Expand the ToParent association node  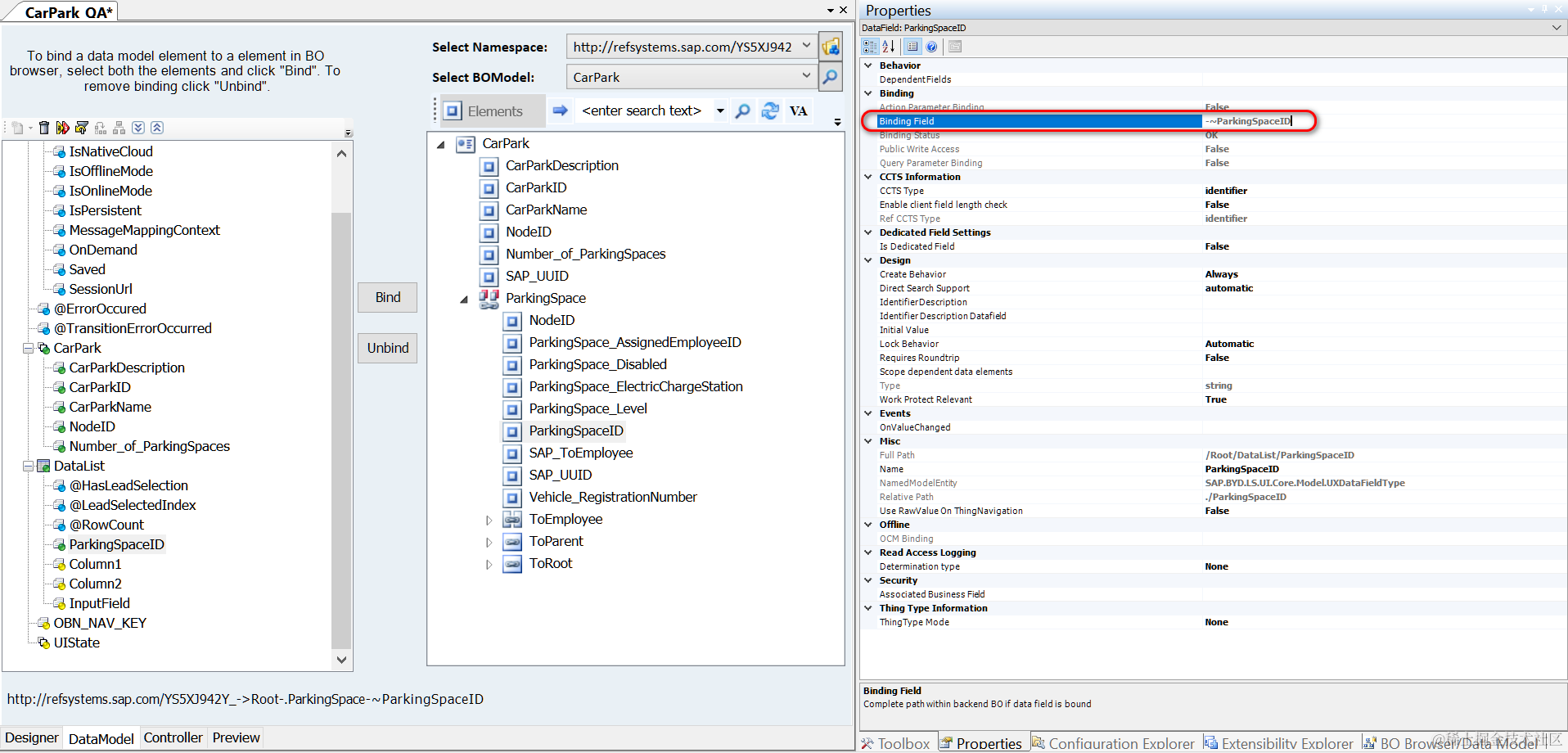pyautogui.click(x=489, y=543)
